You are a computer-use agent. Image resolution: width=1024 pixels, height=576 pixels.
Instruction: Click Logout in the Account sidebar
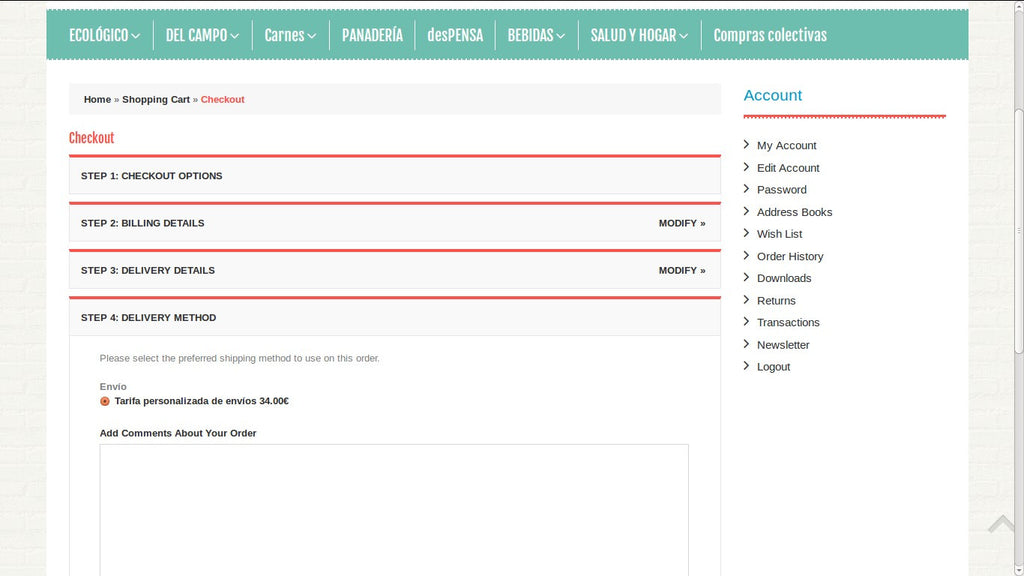click(773, 367)
